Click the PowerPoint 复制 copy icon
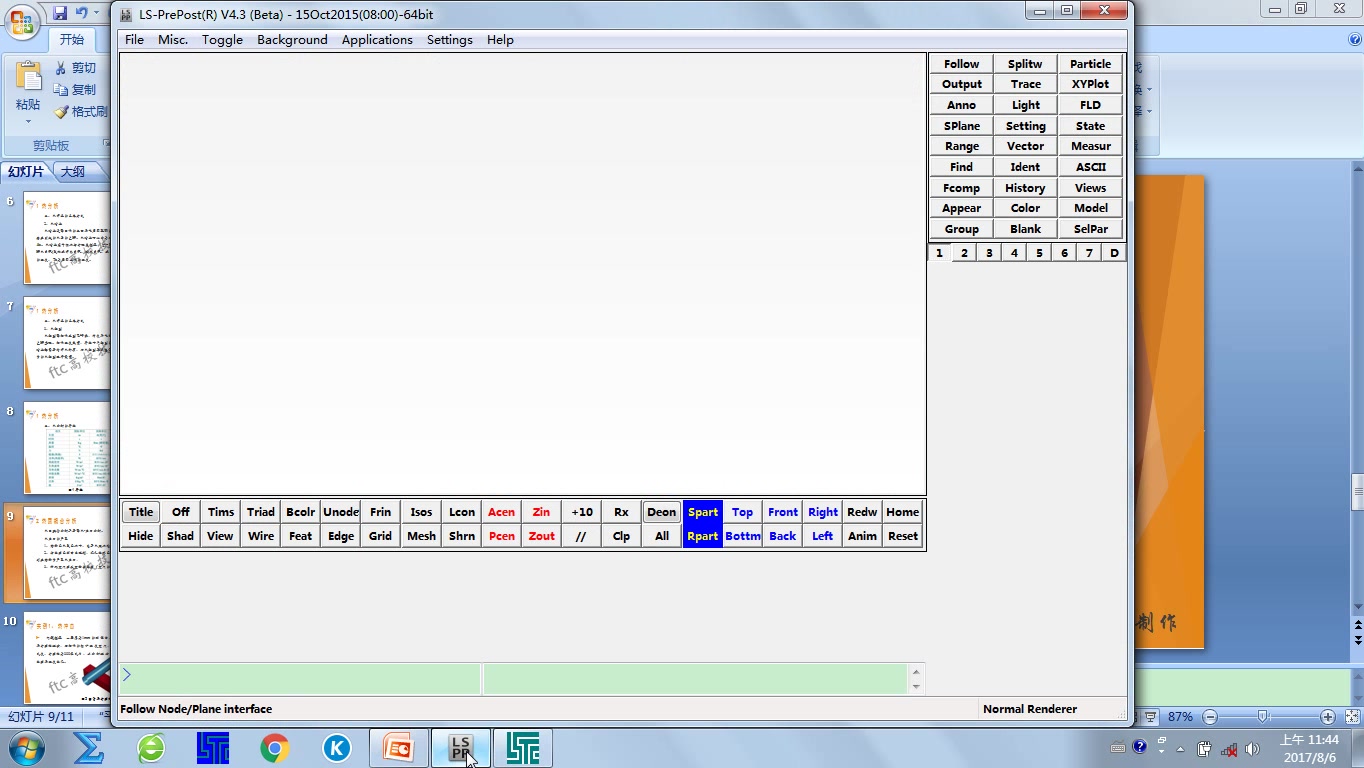This screenshot has height=768, width=1364. (x=76, y=90)
